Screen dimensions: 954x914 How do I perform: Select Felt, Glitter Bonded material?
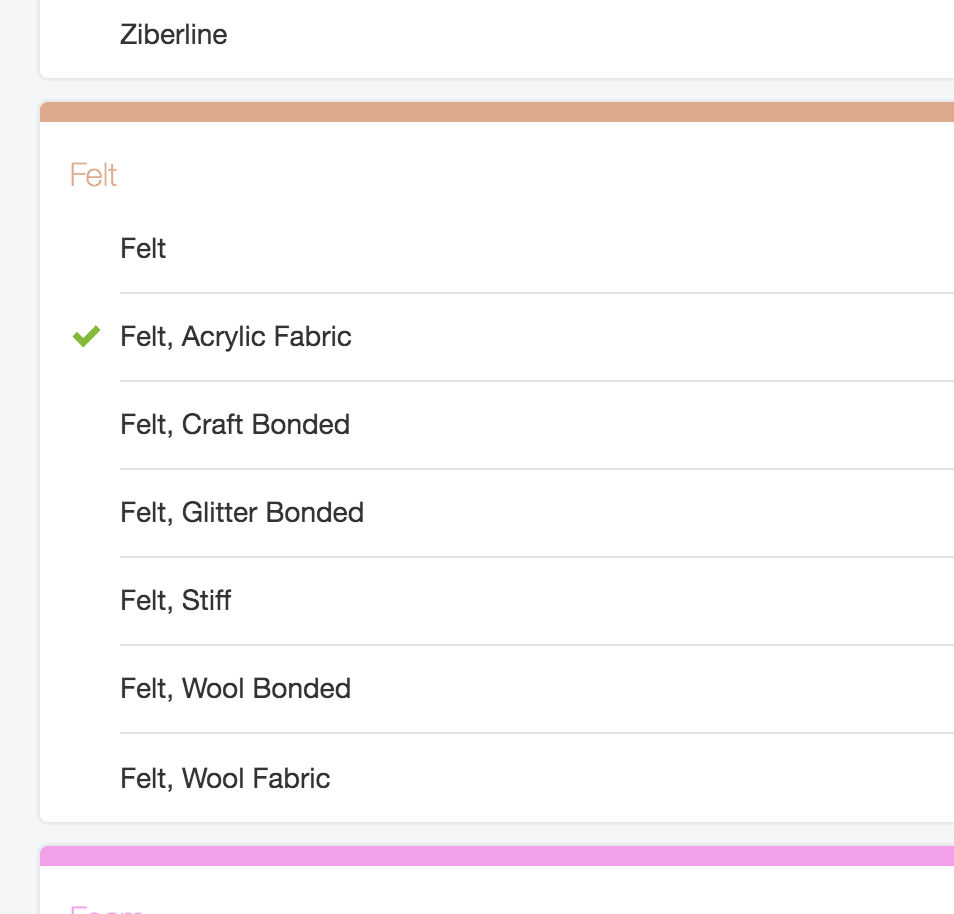537,512
